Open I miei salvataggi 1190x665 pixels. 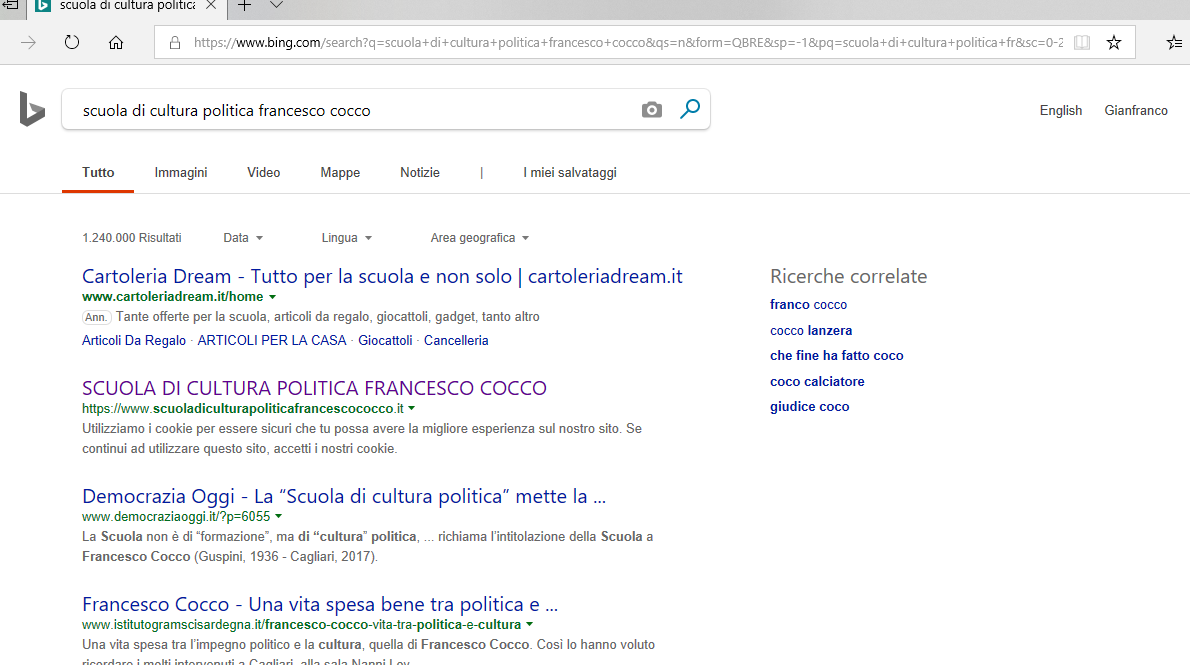[x=569, y=172]
